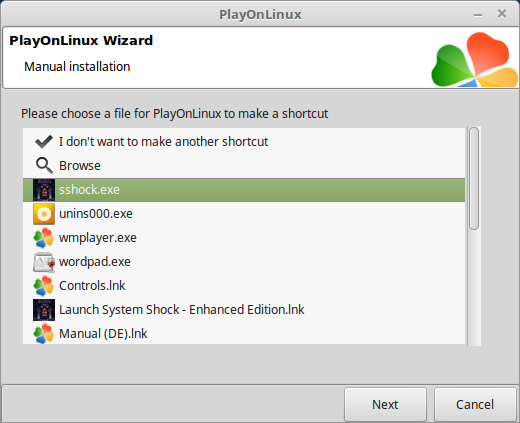Click the magnifying glass Browse icon
The image size is (520, 423).
point(44,165)
